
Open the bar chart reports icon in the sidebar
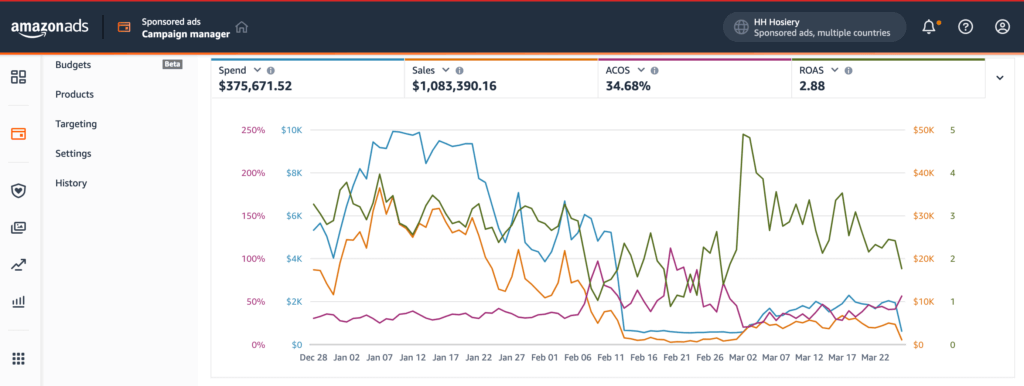pyautogui.click(x=18, y=302)
